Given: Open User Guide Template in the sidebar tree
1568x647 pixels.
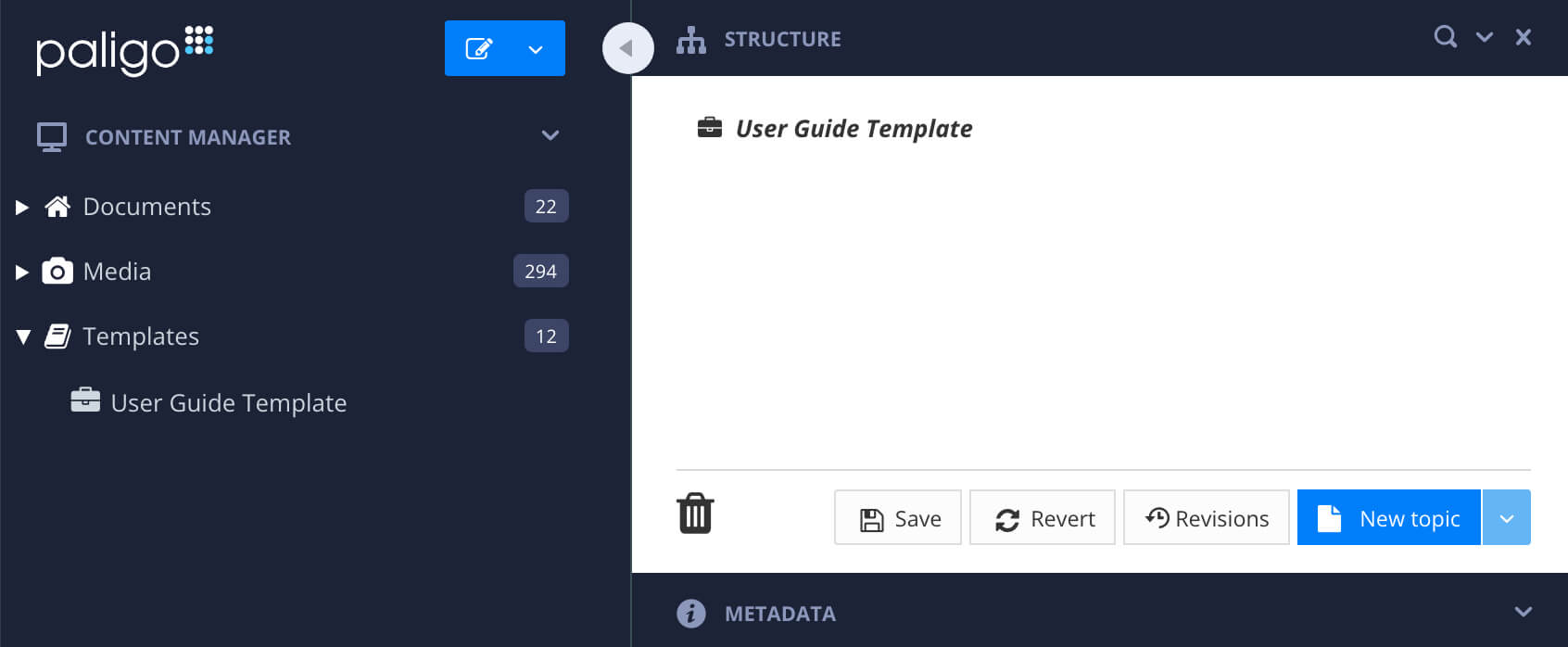Looking at the screenshot, I should 228,402.
